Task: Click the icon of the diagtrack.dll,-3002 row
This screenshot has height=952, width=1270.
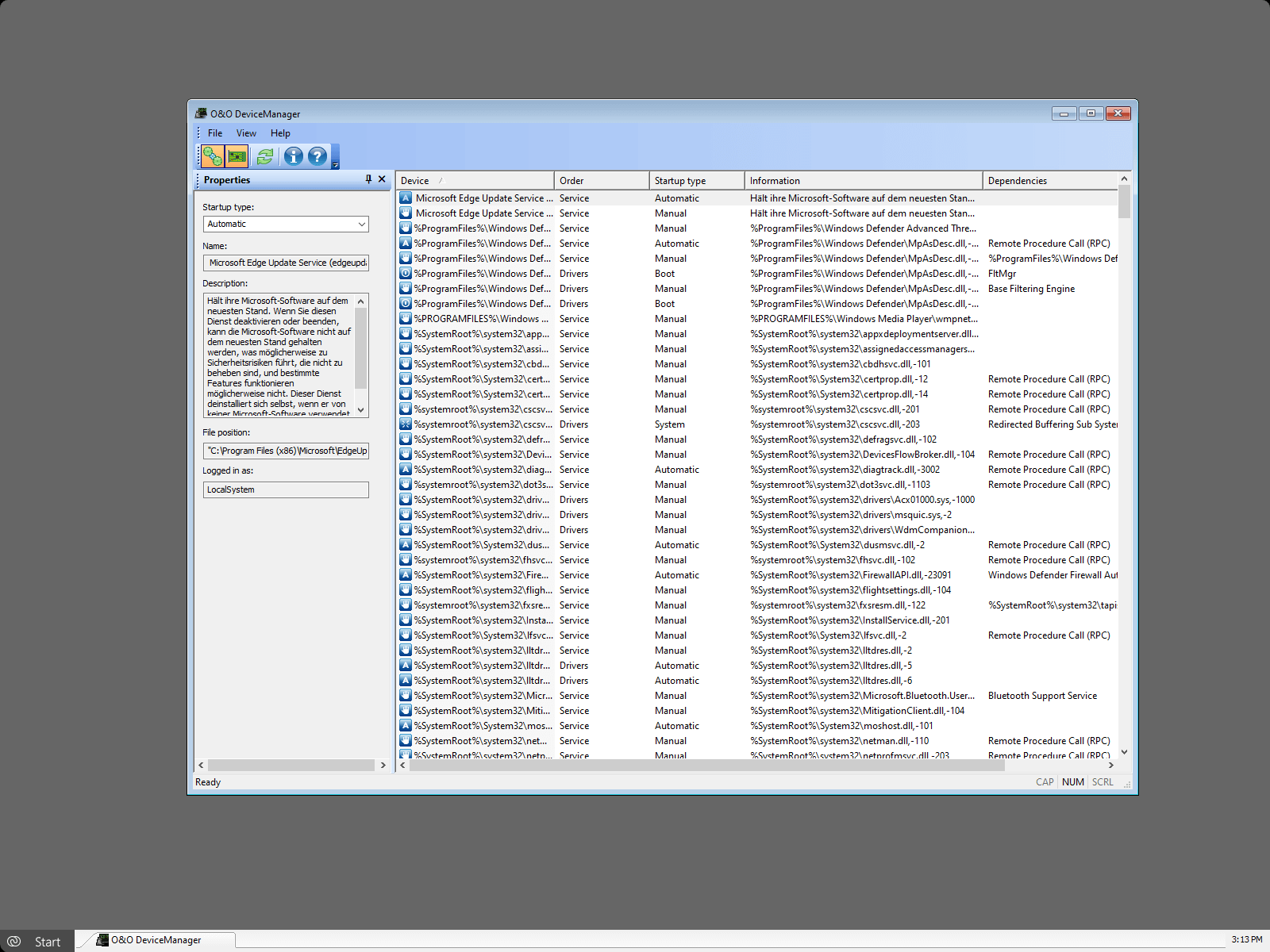Action: 406,470
